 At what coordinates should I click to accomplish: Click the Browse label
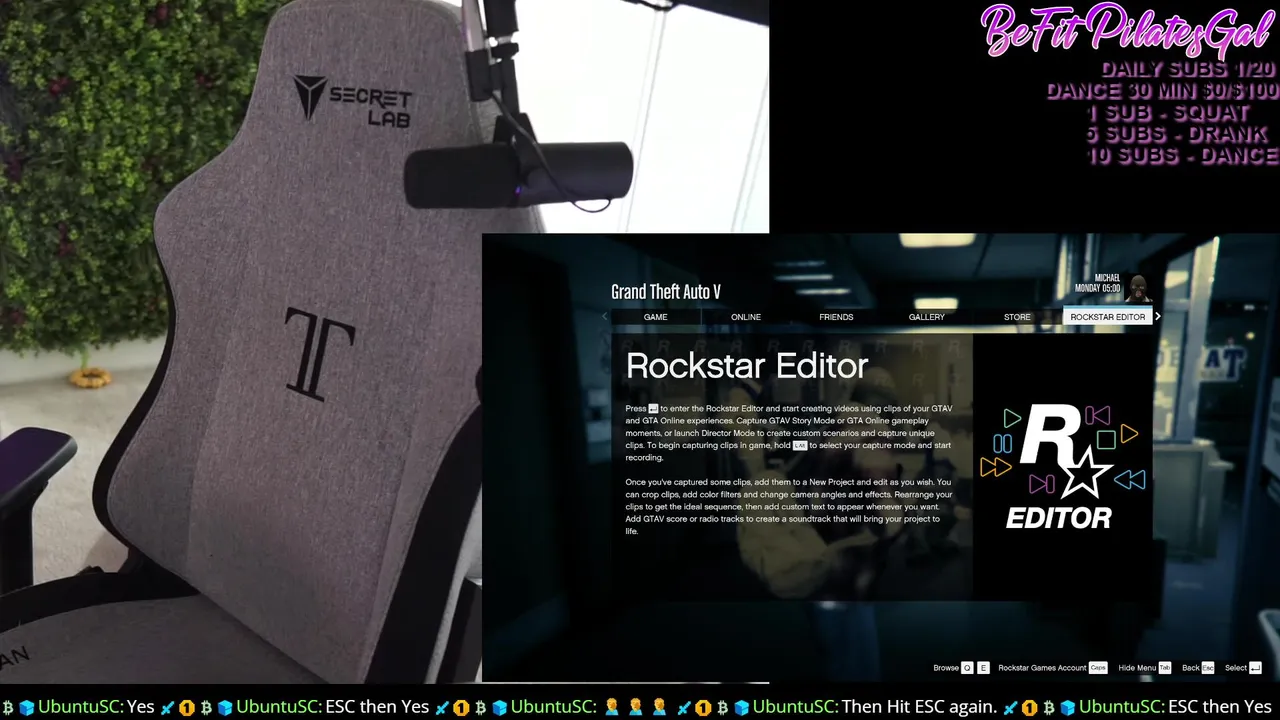[946, 668]
